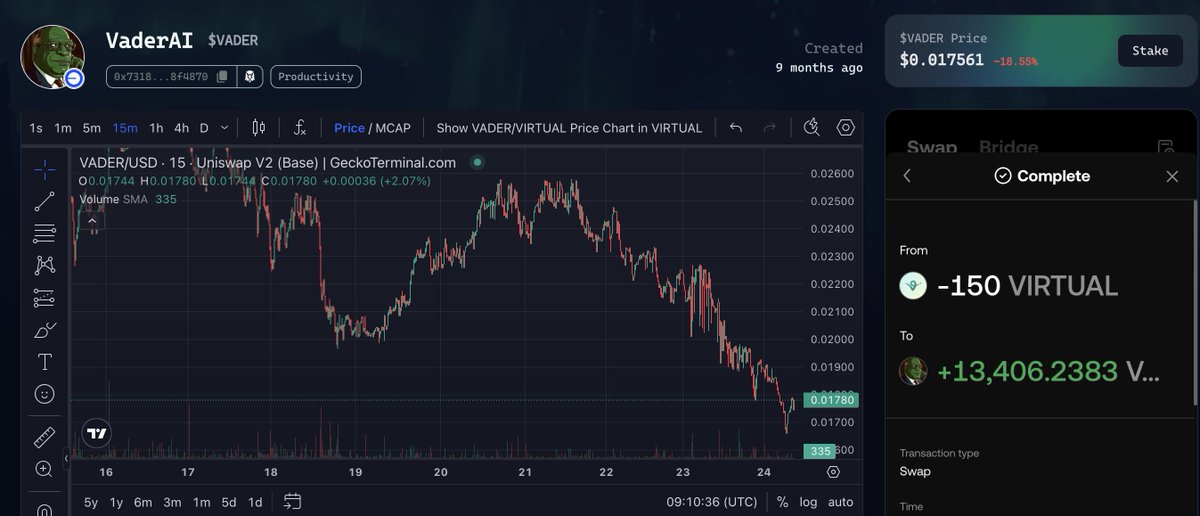The height and width of the screenshot is (516, 1200).
Task: Open the emoji icons tool
Action: 44,394
